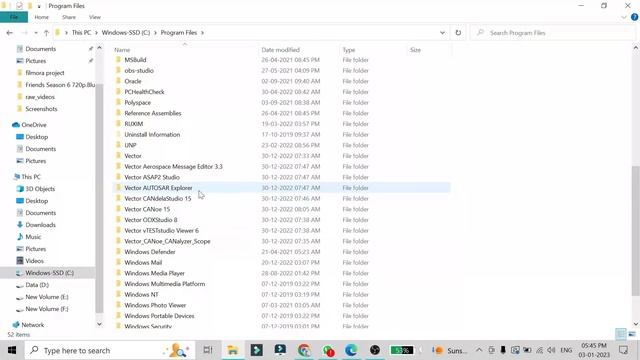Select the Vector ODXStudio 8 folder
640x360 pixels.
click(x=151, y=220)
